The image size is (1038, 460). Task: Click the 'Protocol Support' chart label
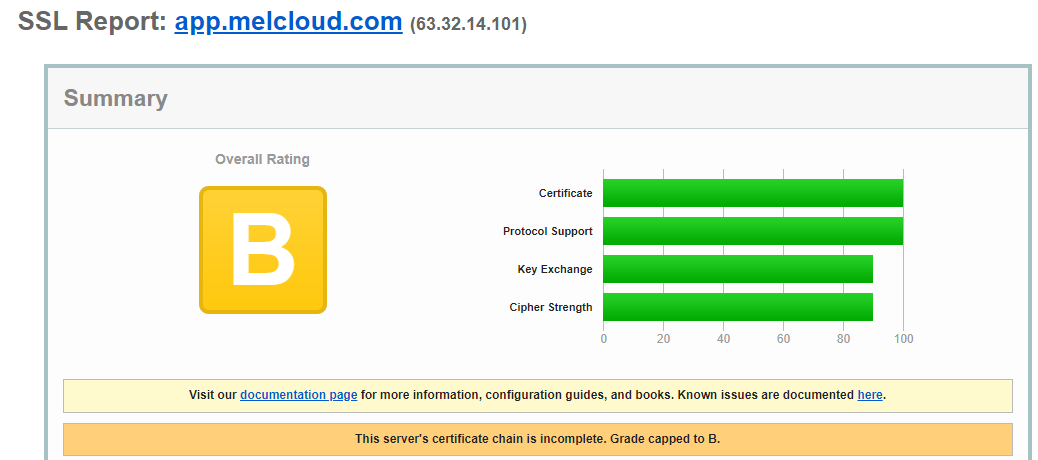[x=547, y=232]
